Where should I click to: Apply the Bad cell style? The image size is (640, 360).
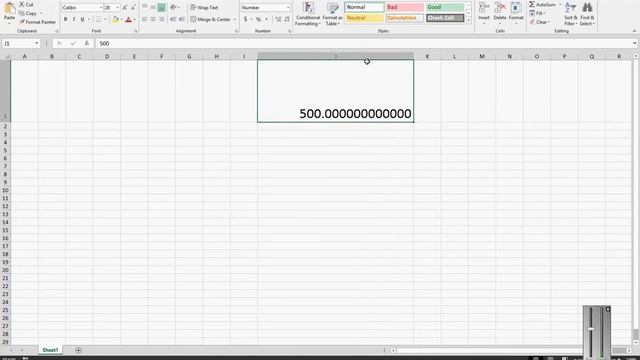pyautogui.click(x=404, y=7)
